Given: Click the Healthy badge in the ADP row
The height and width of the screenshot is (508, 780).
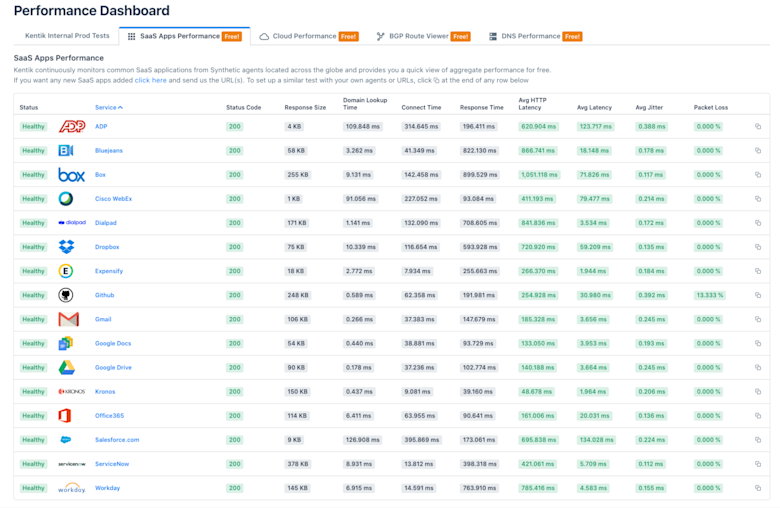Looking at the screenshot, I should 33,126.
